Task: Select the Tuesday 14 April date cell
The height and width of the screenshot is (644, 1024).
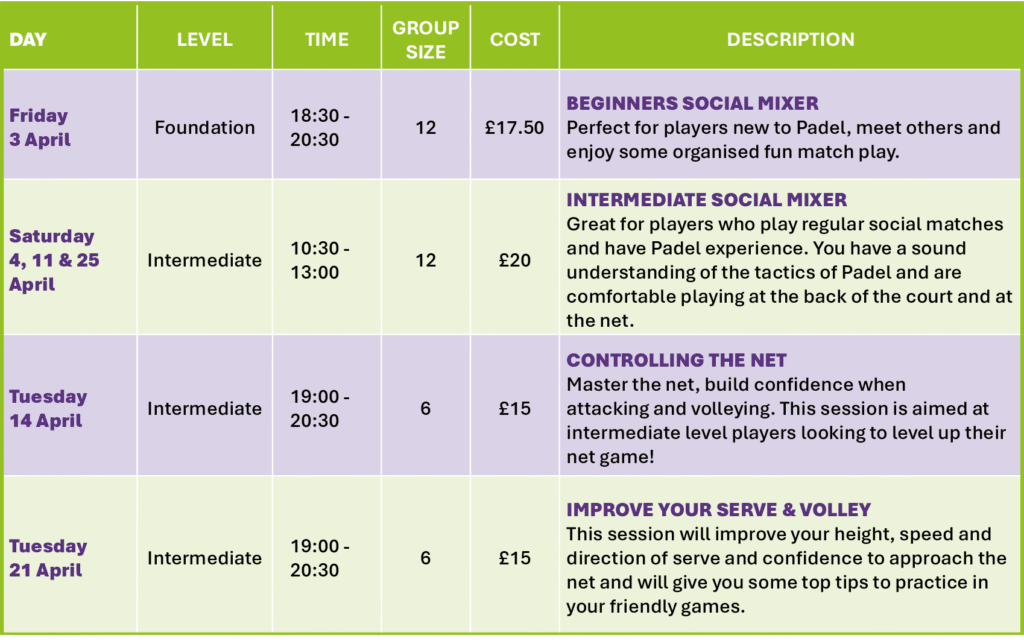Action: click(48, 408)
